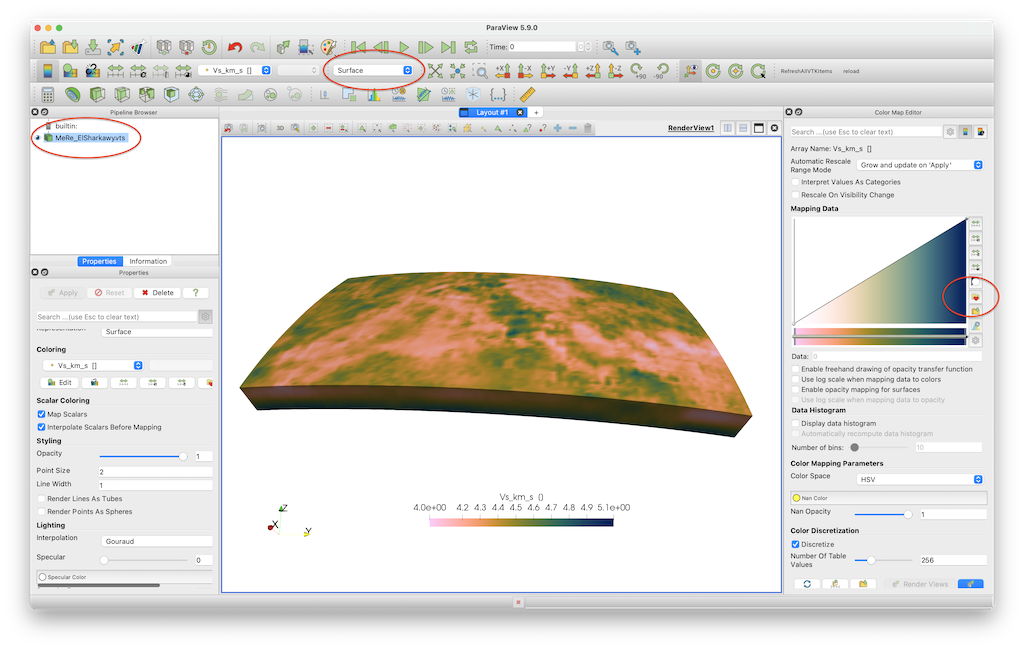
Task: Open the Edit Color Map palette icon
Action: 328,47
